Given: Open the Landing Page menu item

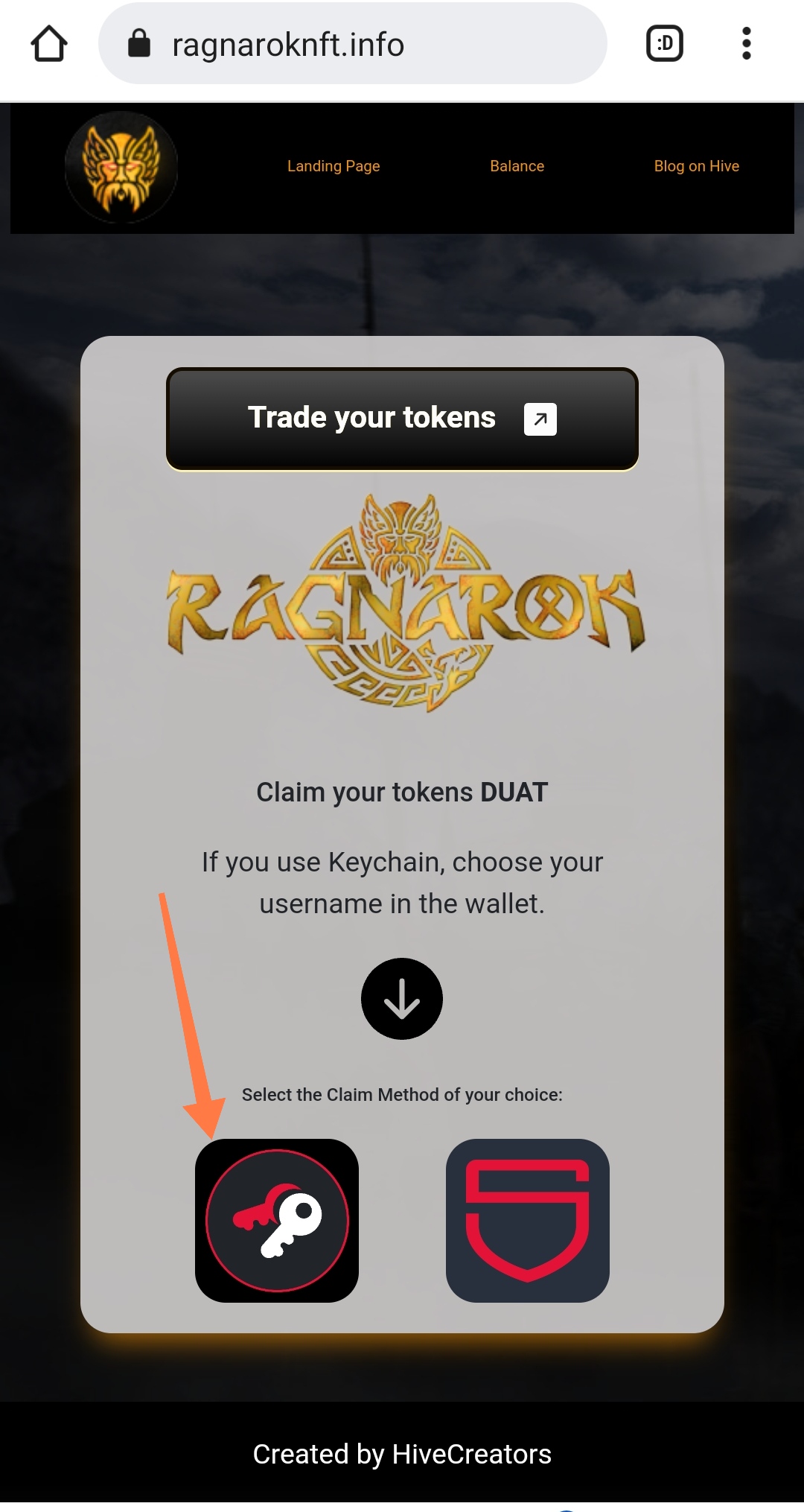Looking at the screenshot, I should point(334,166).
